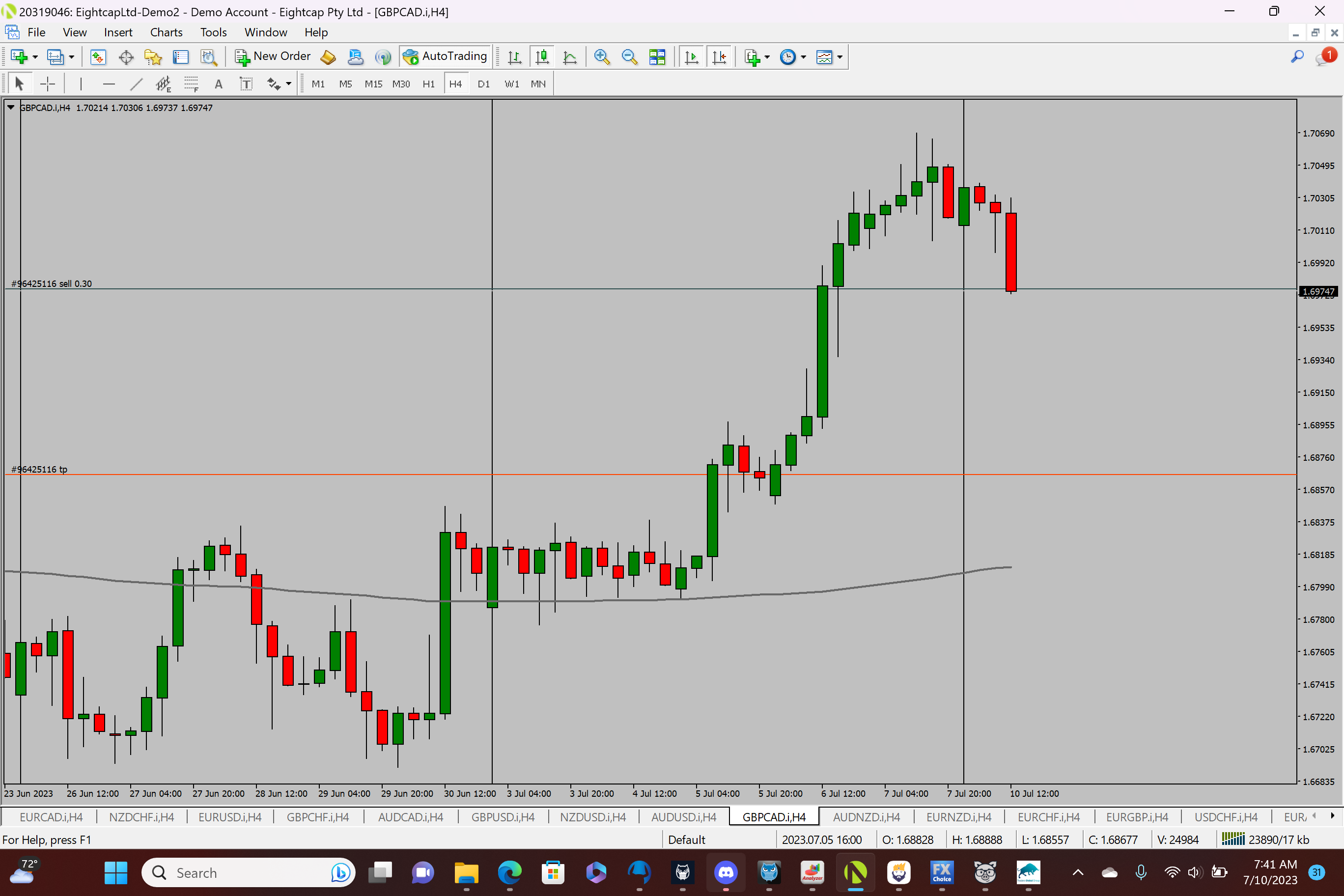
Task: Expand the Indicators list dropdown arrow
Action: click(x=767, y=56)
